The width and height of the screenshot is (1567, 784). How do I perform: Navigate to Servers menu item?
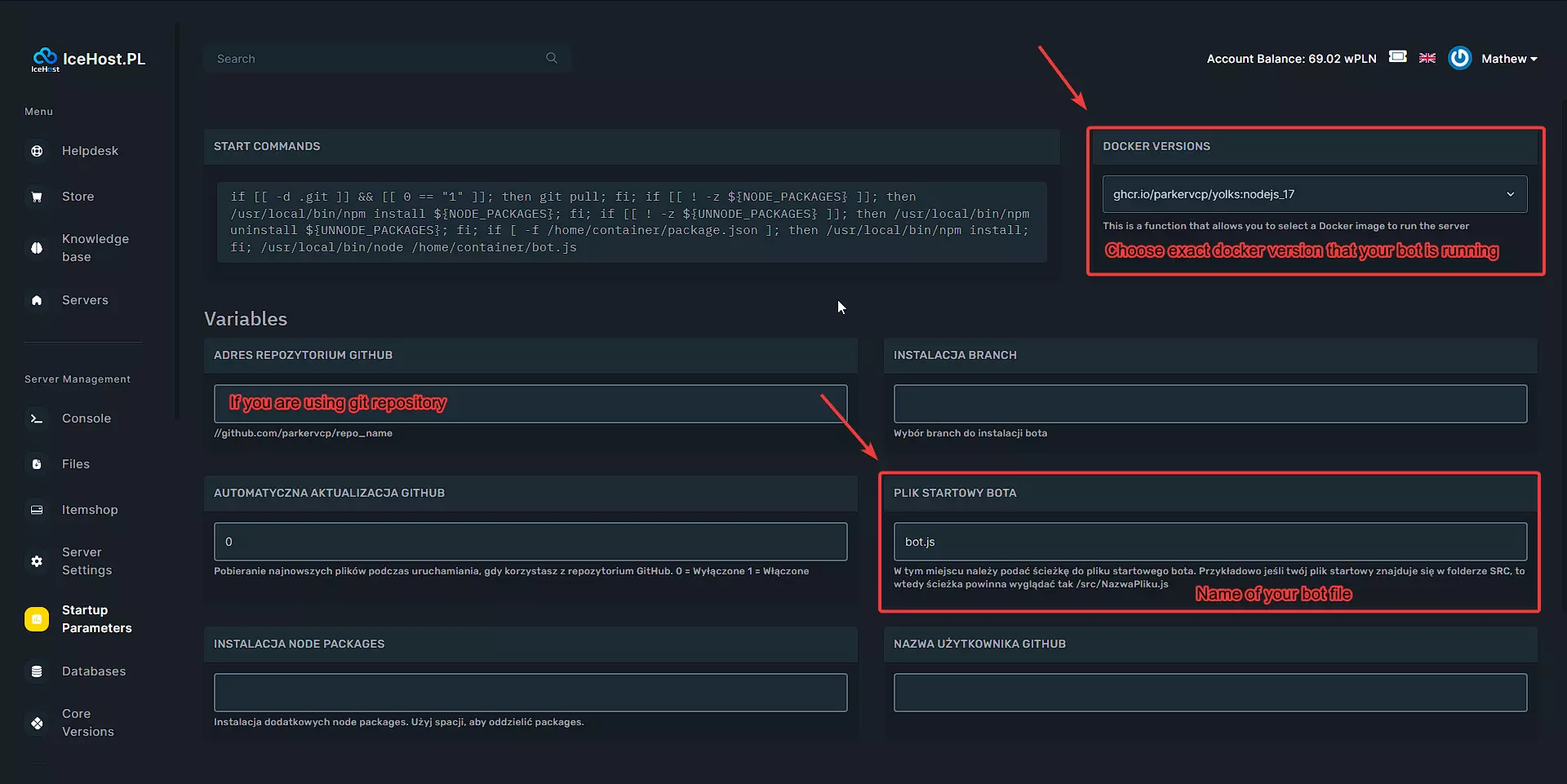click(x=85, y=300)
